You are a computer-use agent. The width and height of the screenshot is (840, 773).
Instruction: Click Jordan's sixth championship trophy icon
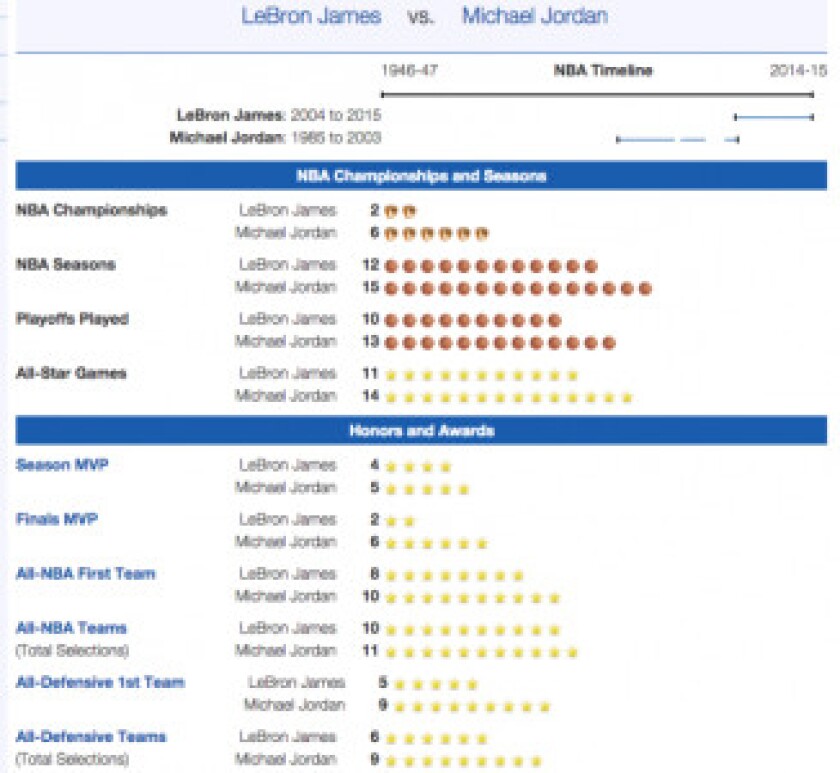click(482, 234)
